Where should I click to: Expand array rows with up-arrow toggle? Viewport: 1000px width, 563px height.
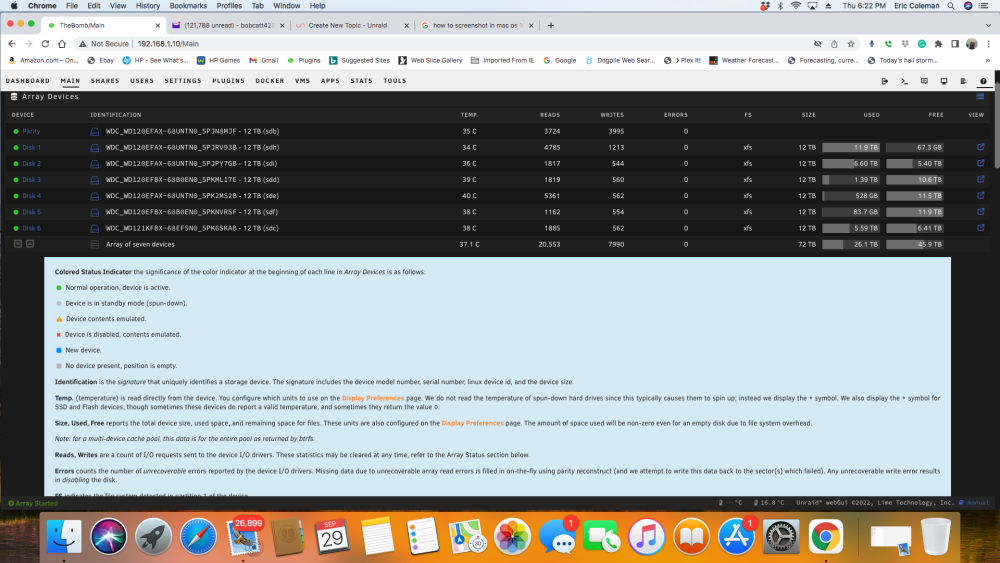coord(30,244)
